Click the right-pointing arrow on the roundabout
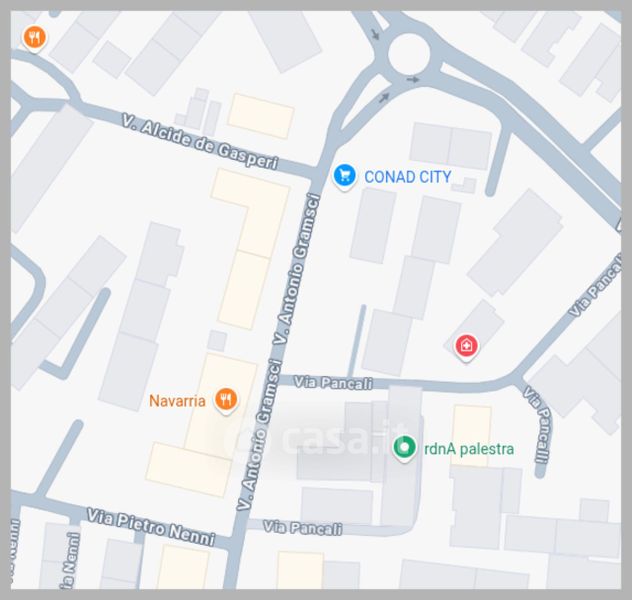Screen dimensions: 632x600 click(x=413, y=79)
